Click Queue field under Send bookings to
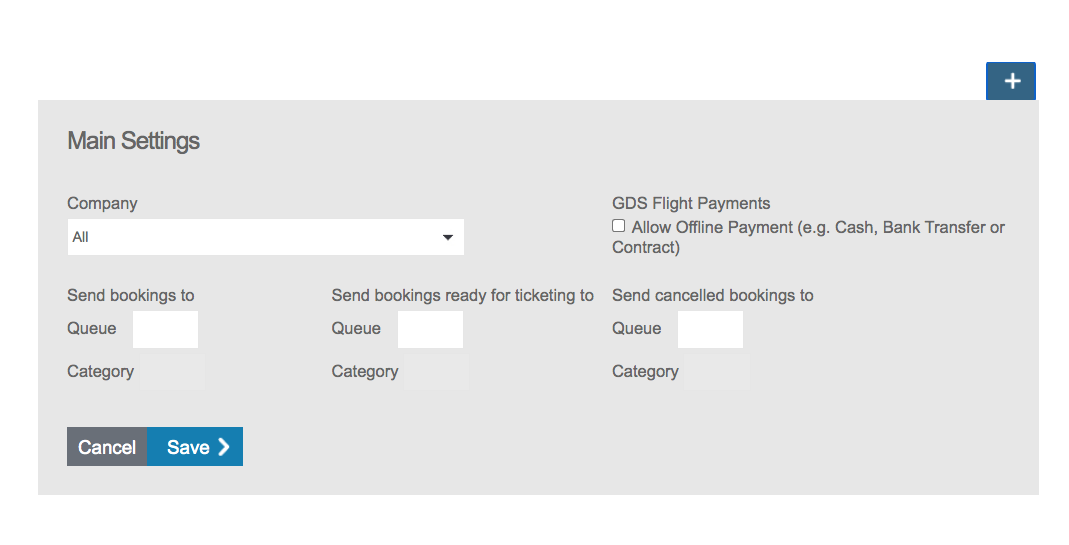This screenshot has width=1069, height=545. pos(165,329)
